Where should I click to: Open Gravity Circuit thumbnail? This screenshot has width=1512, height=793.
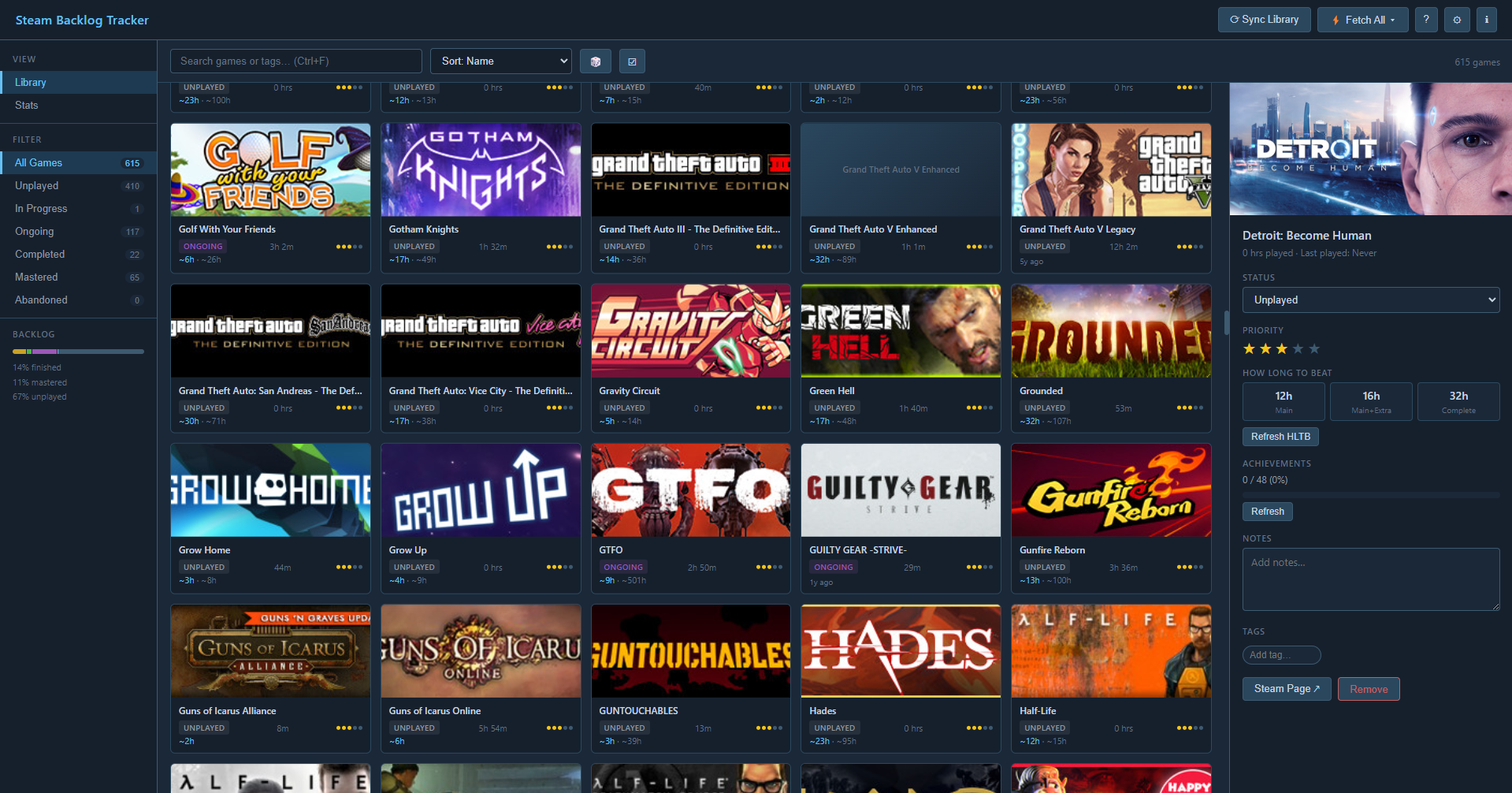click(x=691, y=331)
